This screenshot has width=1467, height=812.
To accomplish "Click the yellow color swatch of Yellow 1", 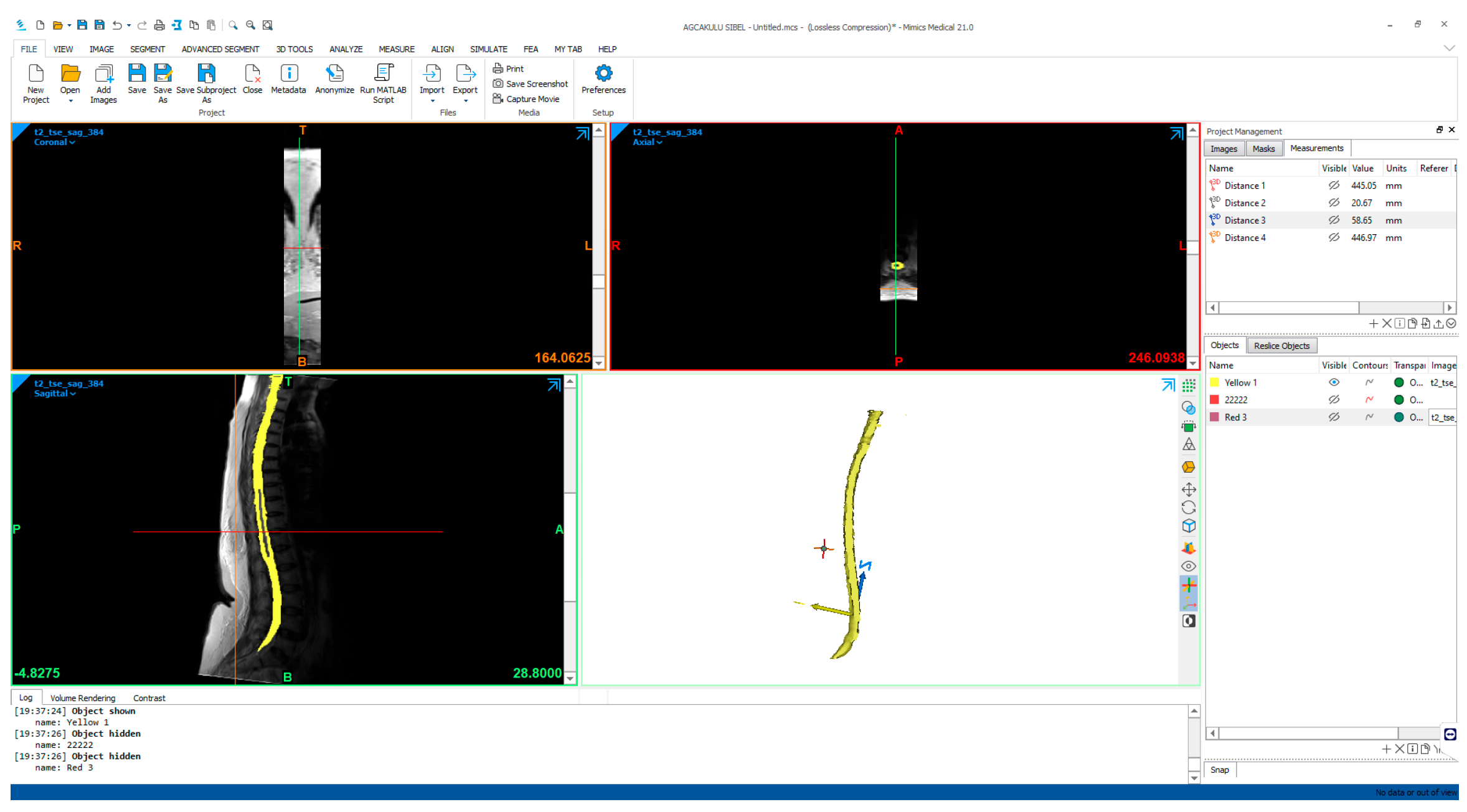I will click(1214, 383).
